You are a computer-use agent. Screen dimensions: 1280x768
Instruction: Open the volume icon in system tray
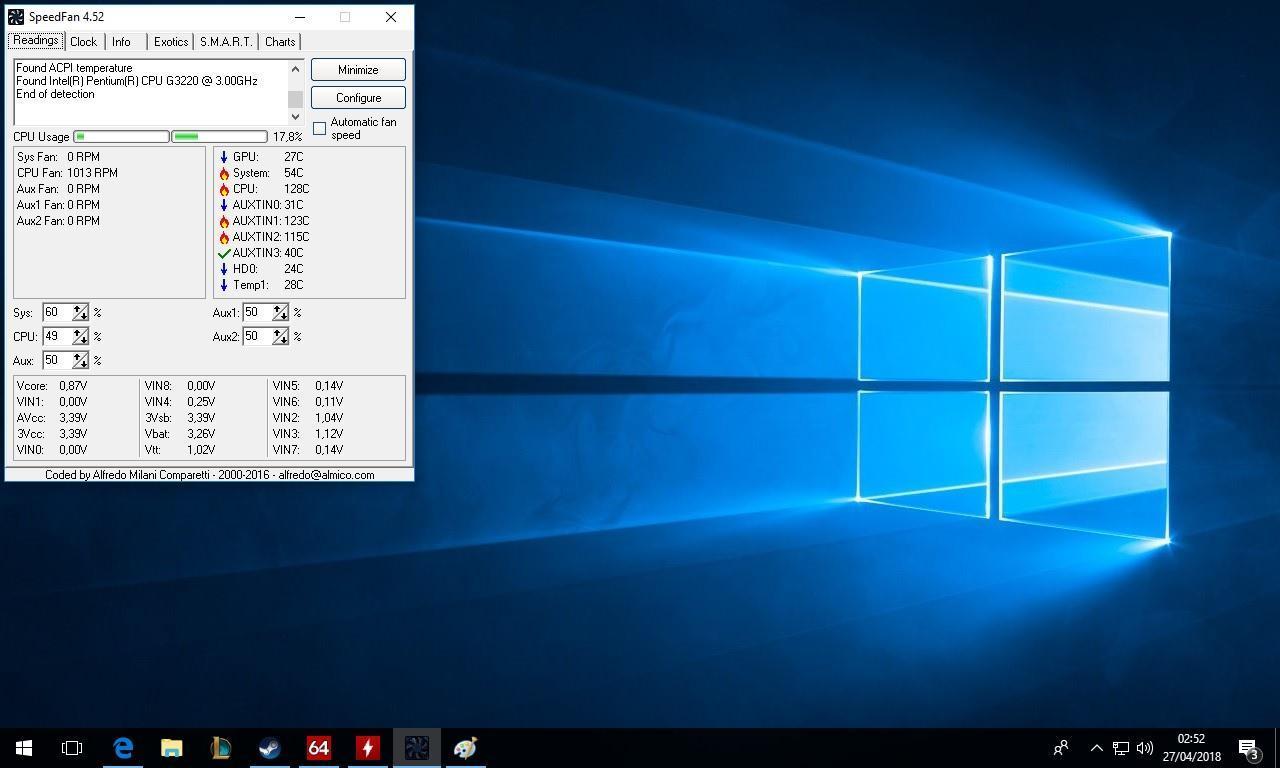[x=1145, y=748]
